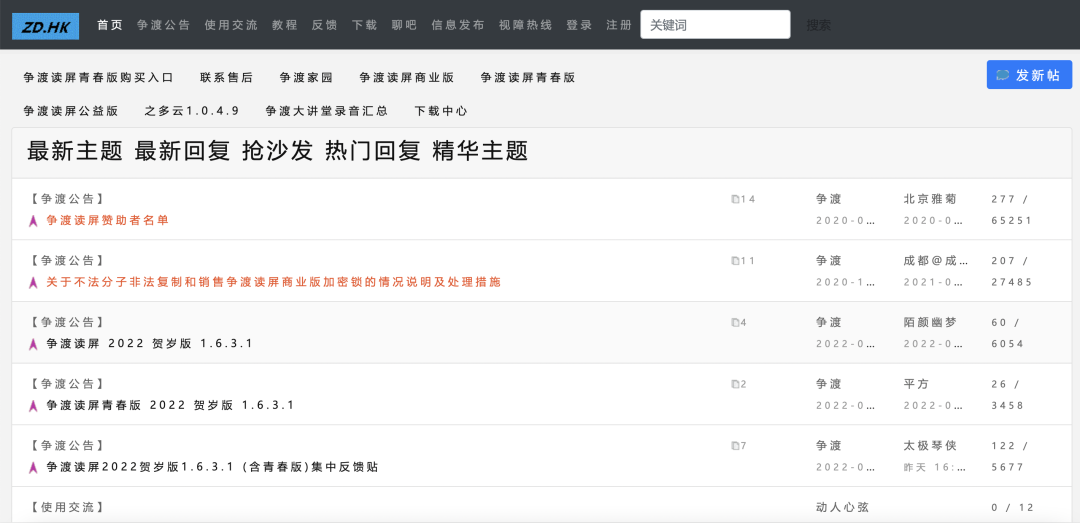Open the 争渡读屏公益版 link
1080x523 pixels.
click(70, 111)
